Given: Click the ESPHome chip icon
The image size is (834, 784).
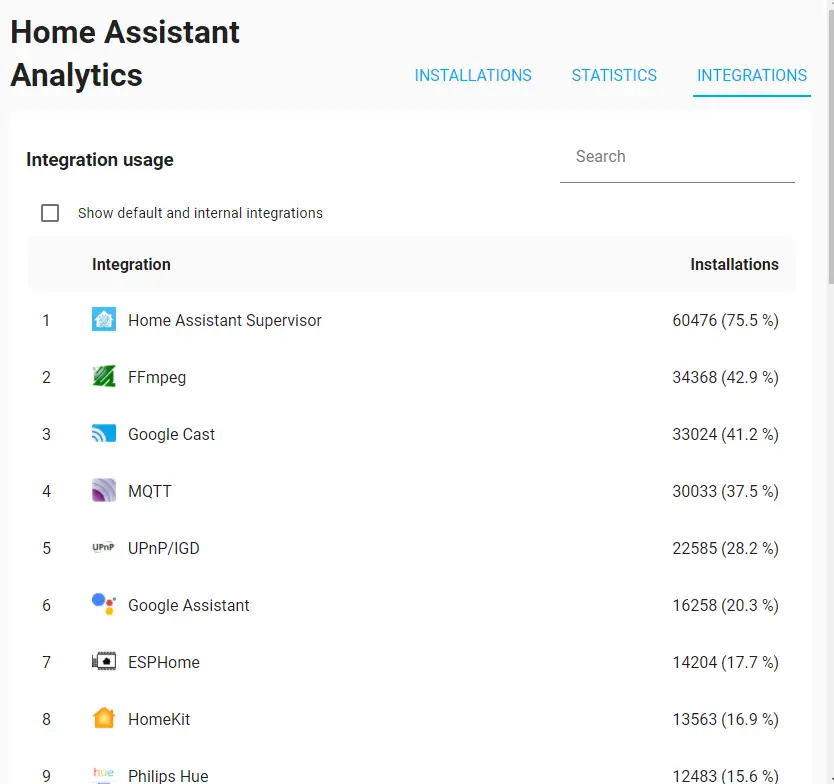Looking at the screenshot, I should (104, 661).
